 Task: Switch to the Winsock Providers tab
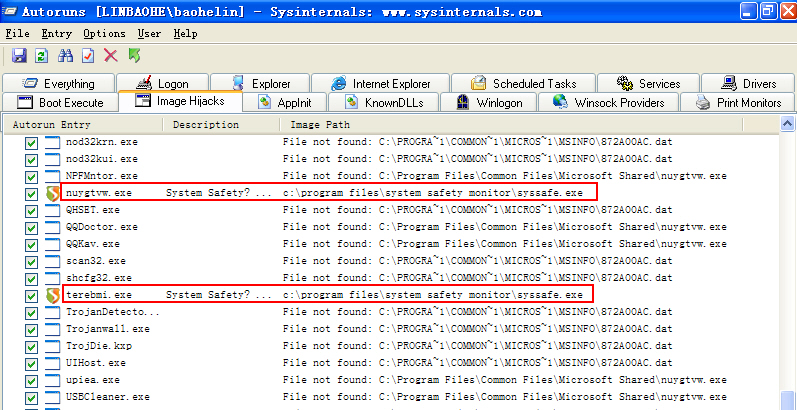point(608,102)
